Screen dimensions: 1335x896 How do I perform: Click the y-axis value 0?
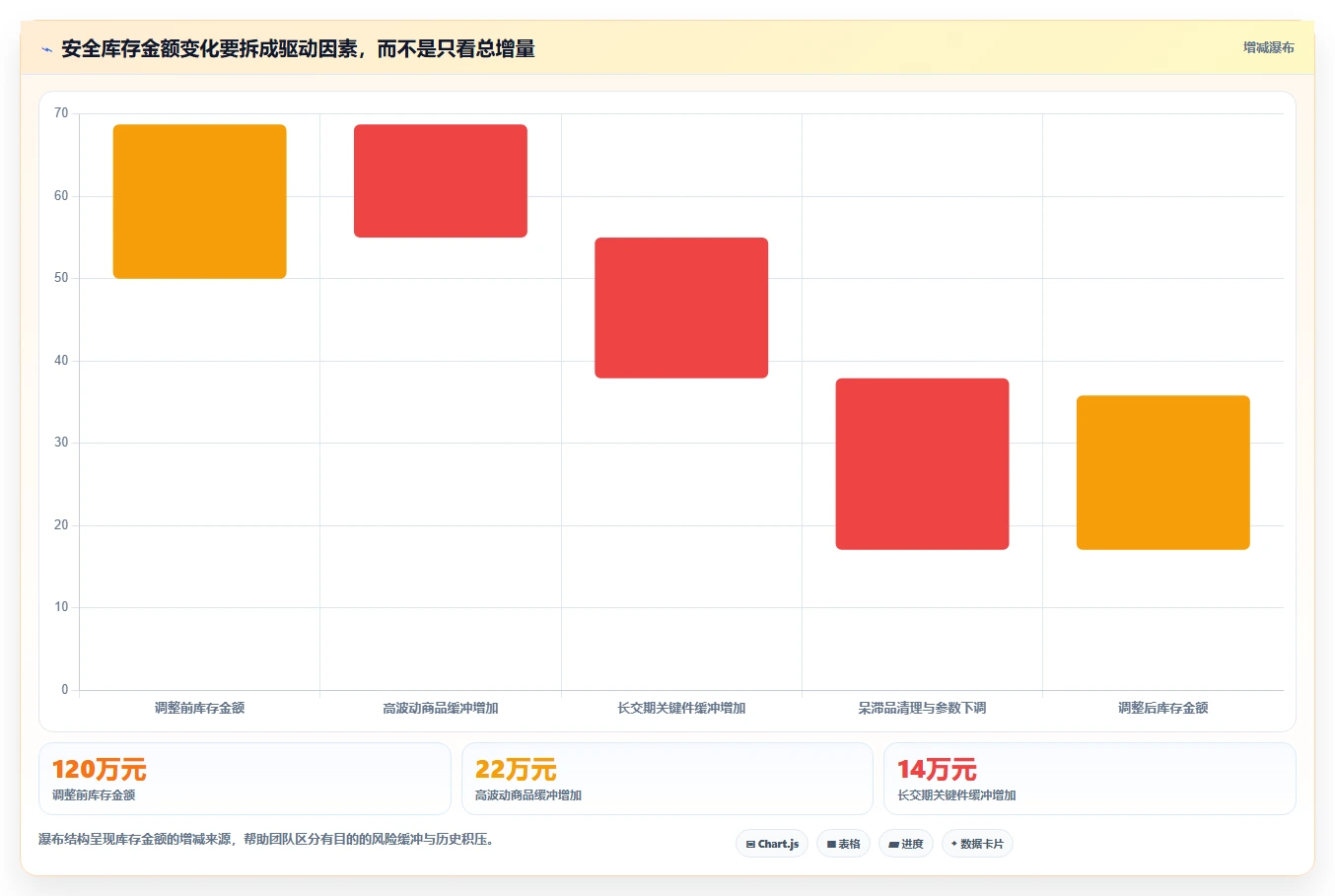65,690
